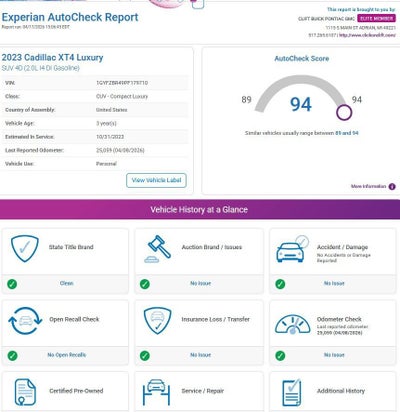400x412 pixels.
Task: Click the Vehicle History at a Glance banner
Action: pyautogui.click(x=200, y=210)
